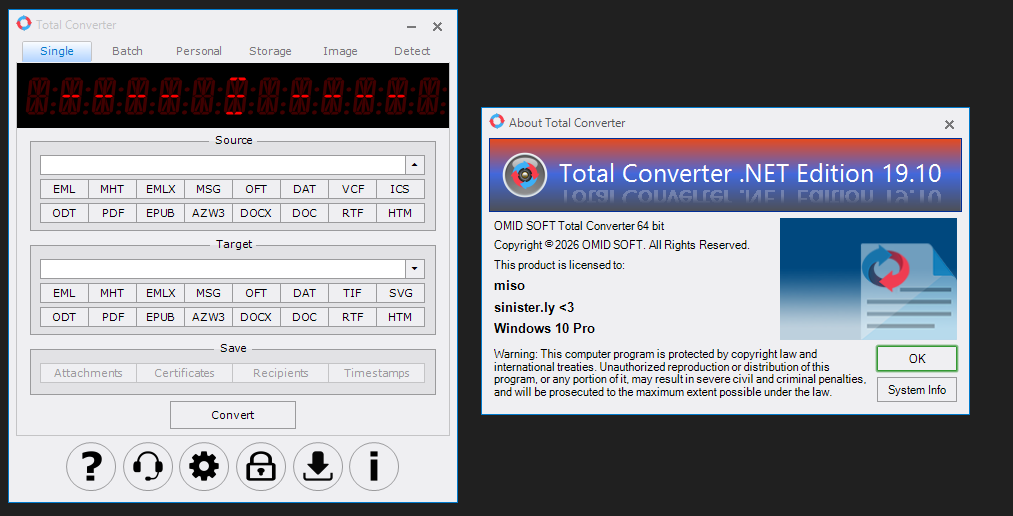Pick OFT as Target format
This screenshot has width=1013, height=516.
pos(256,293)
